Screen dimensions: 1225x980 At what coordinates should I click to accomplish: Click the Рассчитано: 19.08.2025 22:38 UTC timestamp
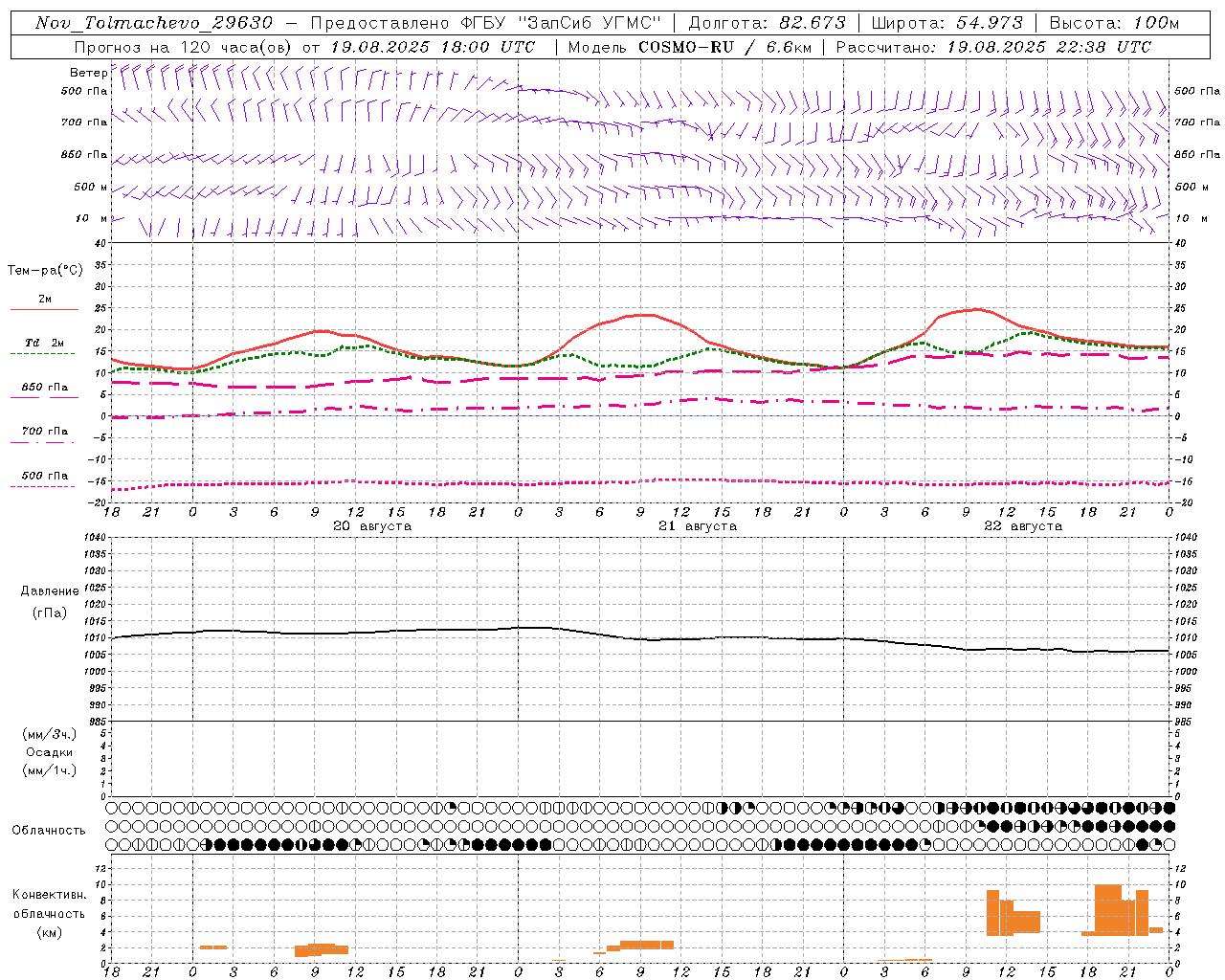(993, 47)
